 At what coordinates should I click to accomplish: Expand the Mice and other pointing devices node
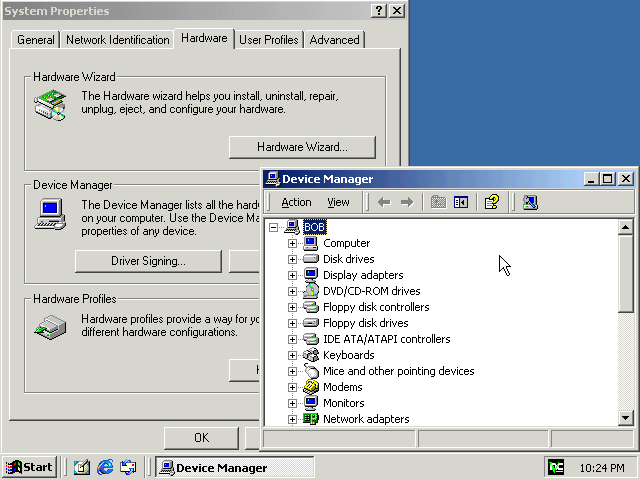[x=292, y=371]
